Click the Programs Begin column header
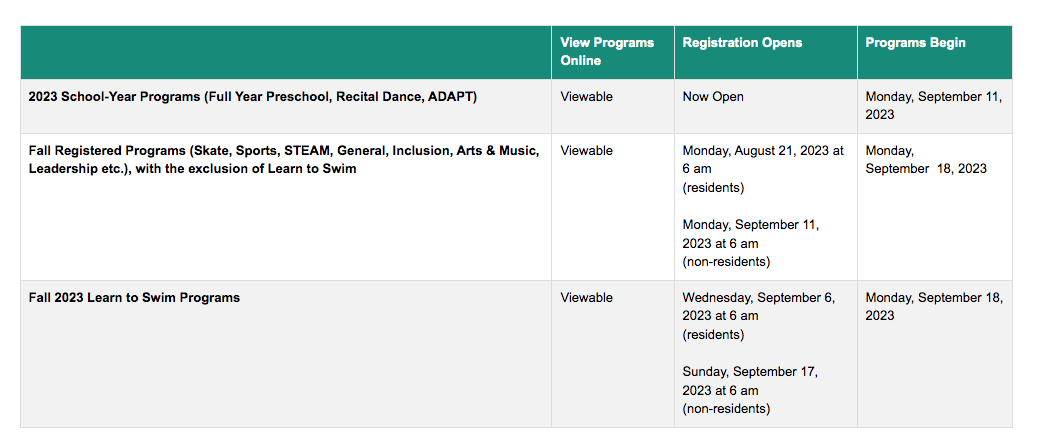The width and height of the screenshot is (1040, 442). [x=915, y=42]
